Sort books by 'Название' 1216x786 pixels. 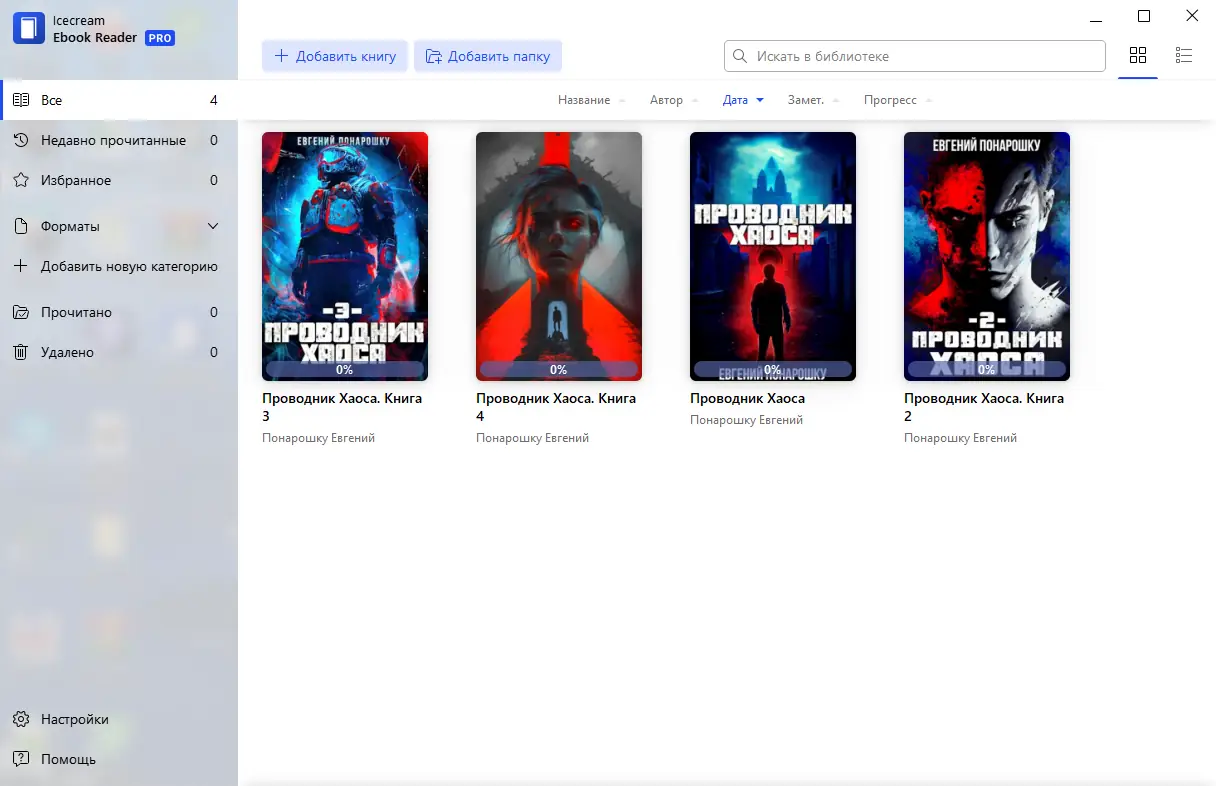click(x=592, y=100)
